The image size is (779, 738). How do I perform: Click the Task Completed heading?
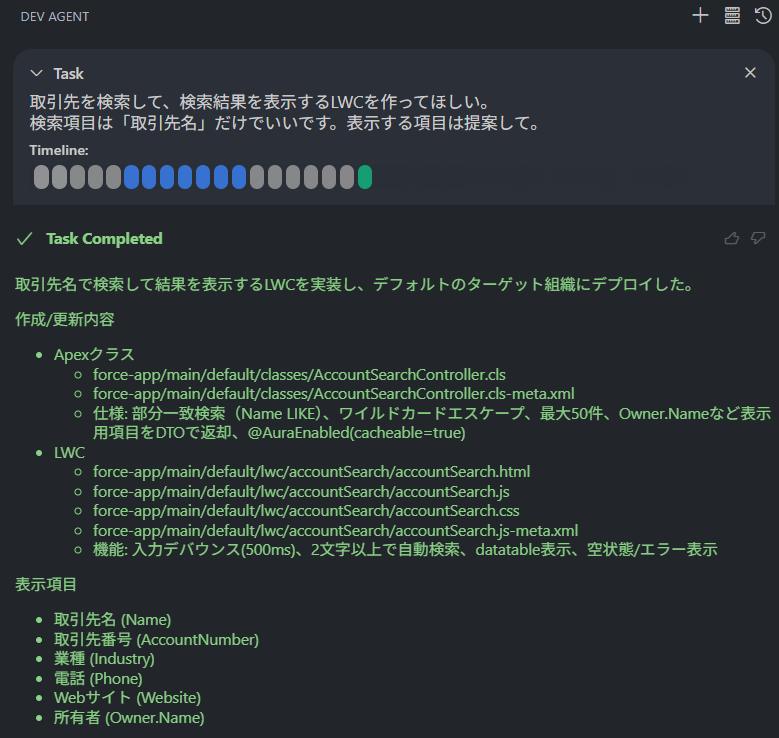point(104,239)
